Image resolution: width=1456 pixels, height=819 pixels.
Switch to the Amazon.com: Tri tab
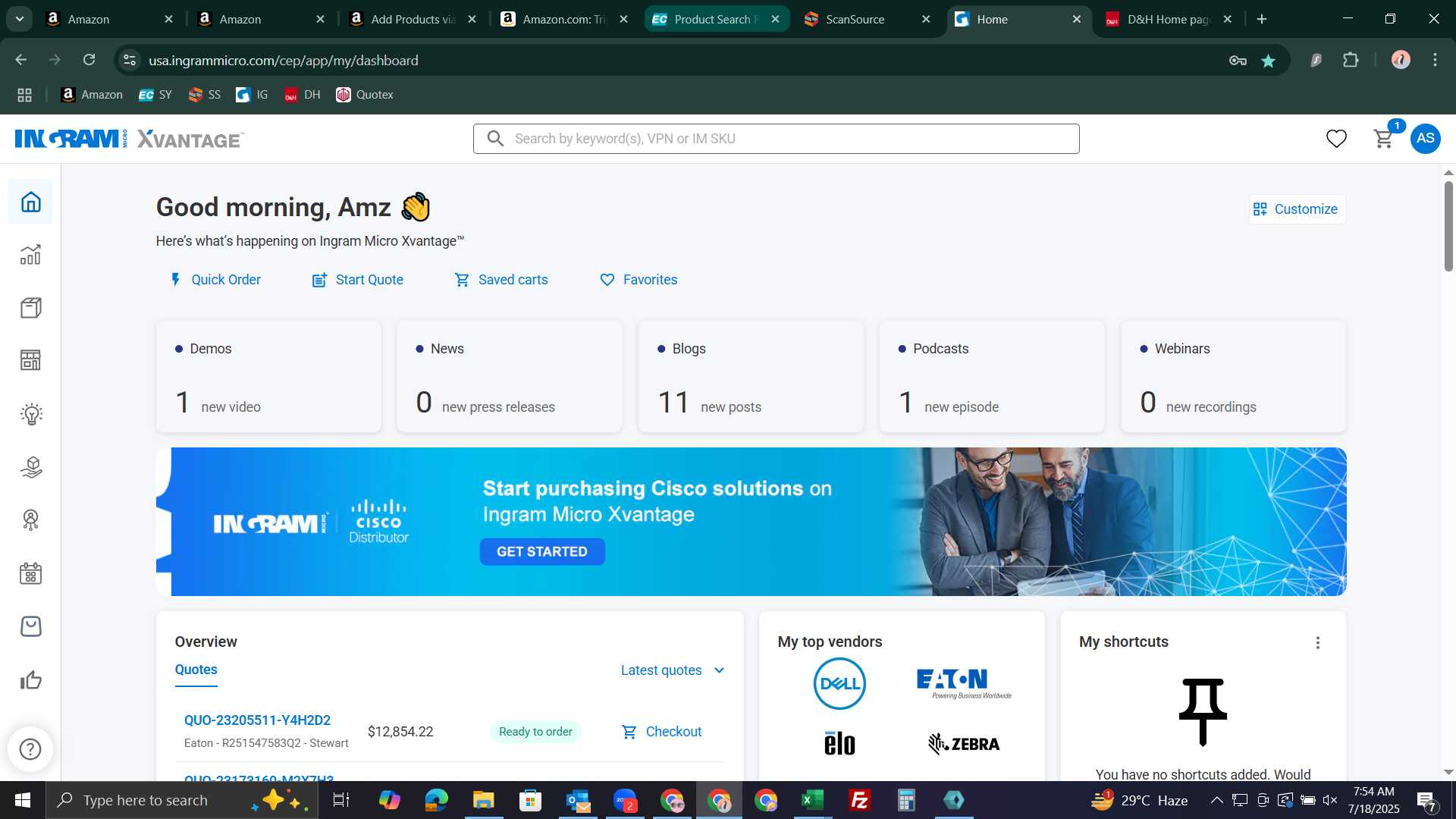[565, 19]
